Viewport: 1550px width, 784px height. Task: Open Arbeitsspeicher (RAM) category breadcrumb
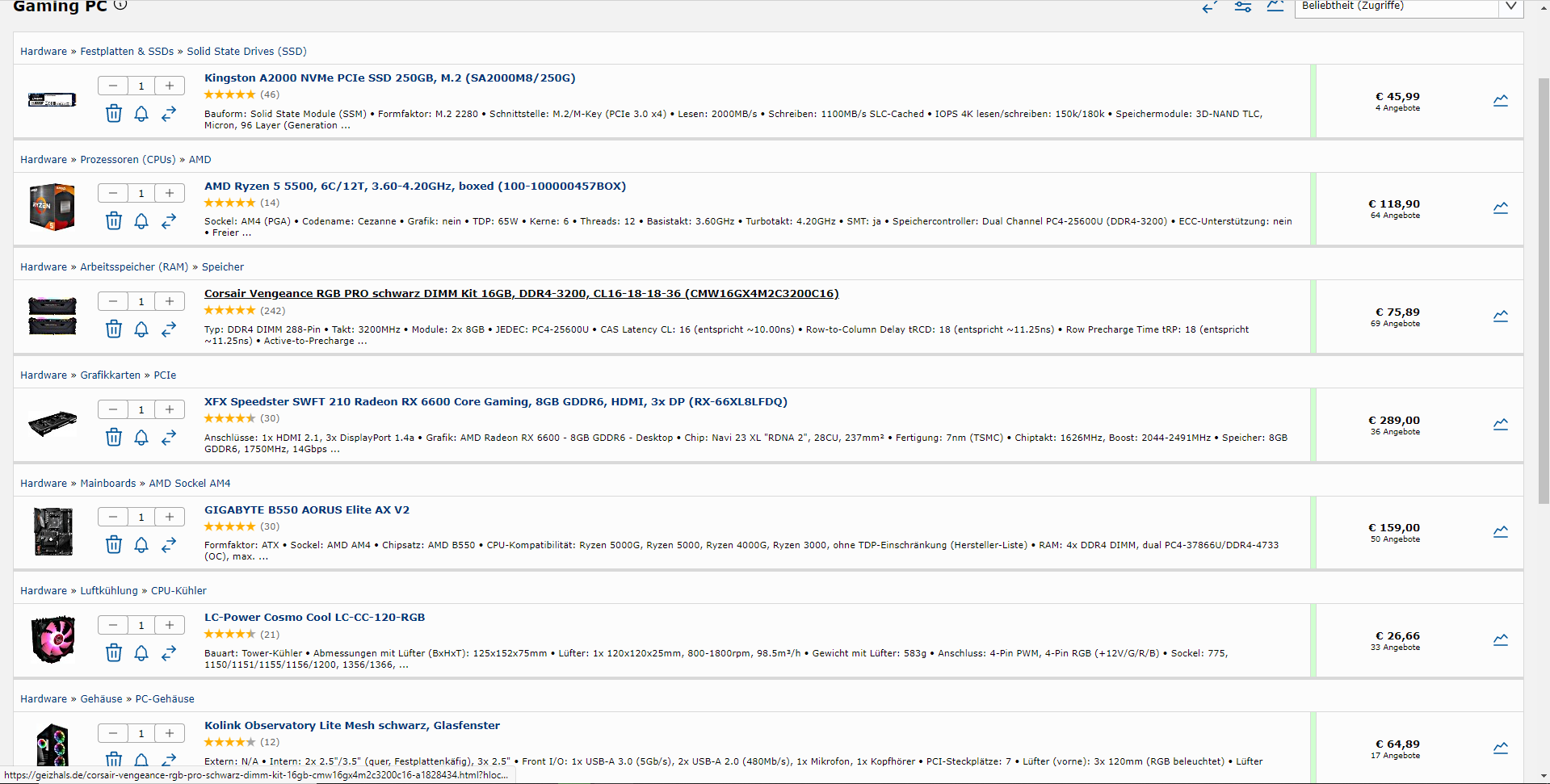tap(134, 266)
